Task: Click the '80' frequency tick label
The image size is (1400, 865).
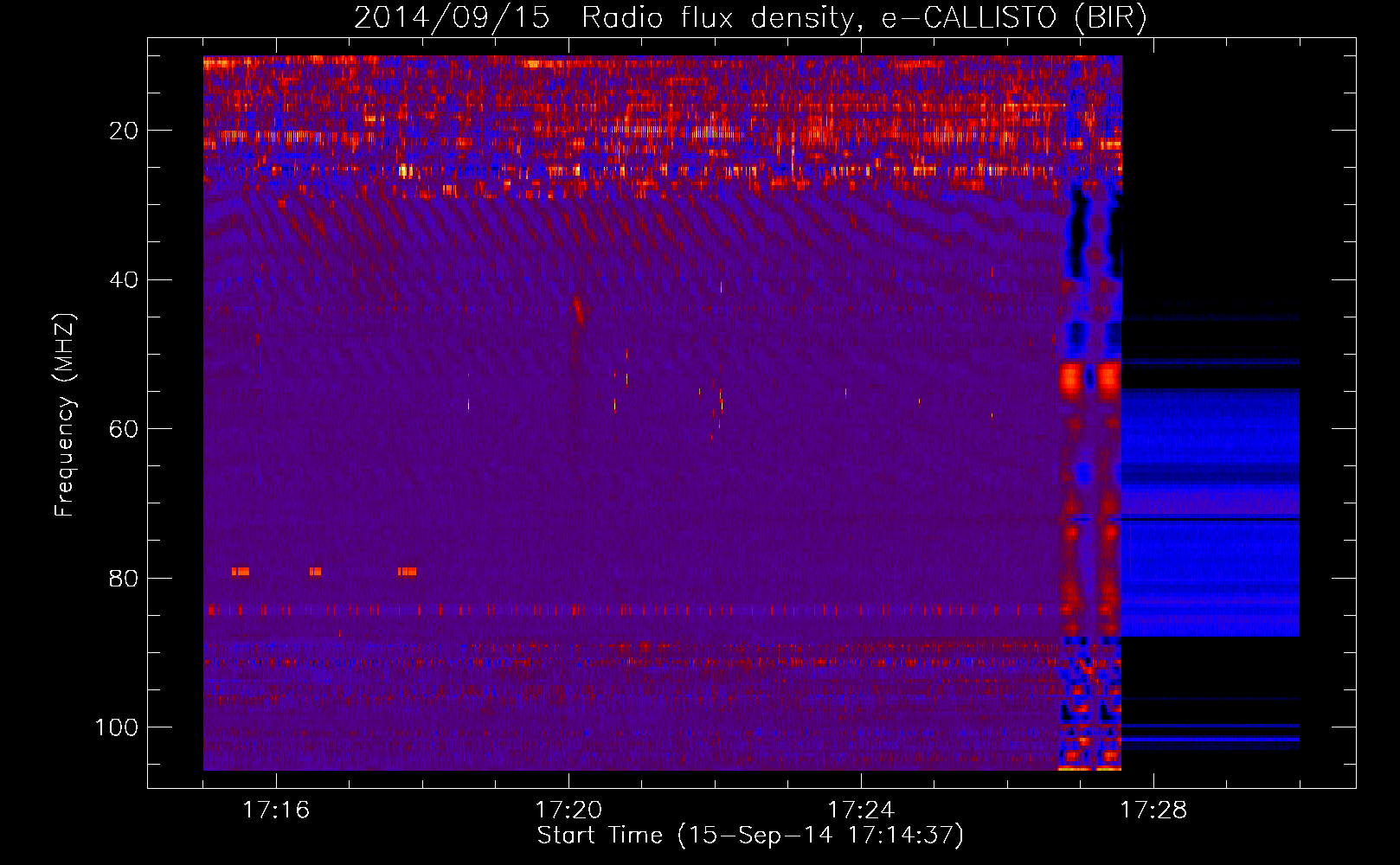Action: click(x=125, y=578)
